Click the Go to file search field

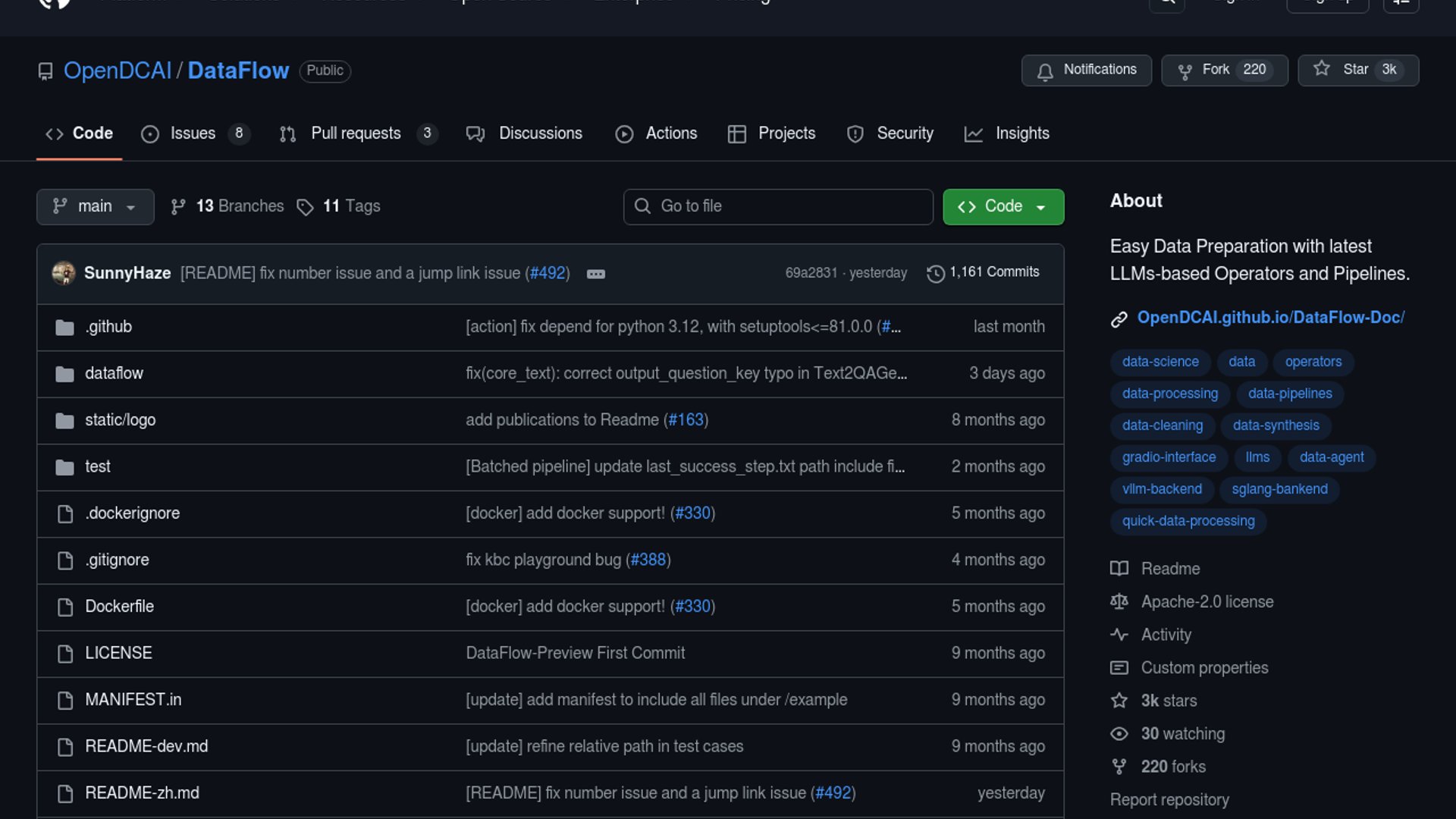point(778,207)
